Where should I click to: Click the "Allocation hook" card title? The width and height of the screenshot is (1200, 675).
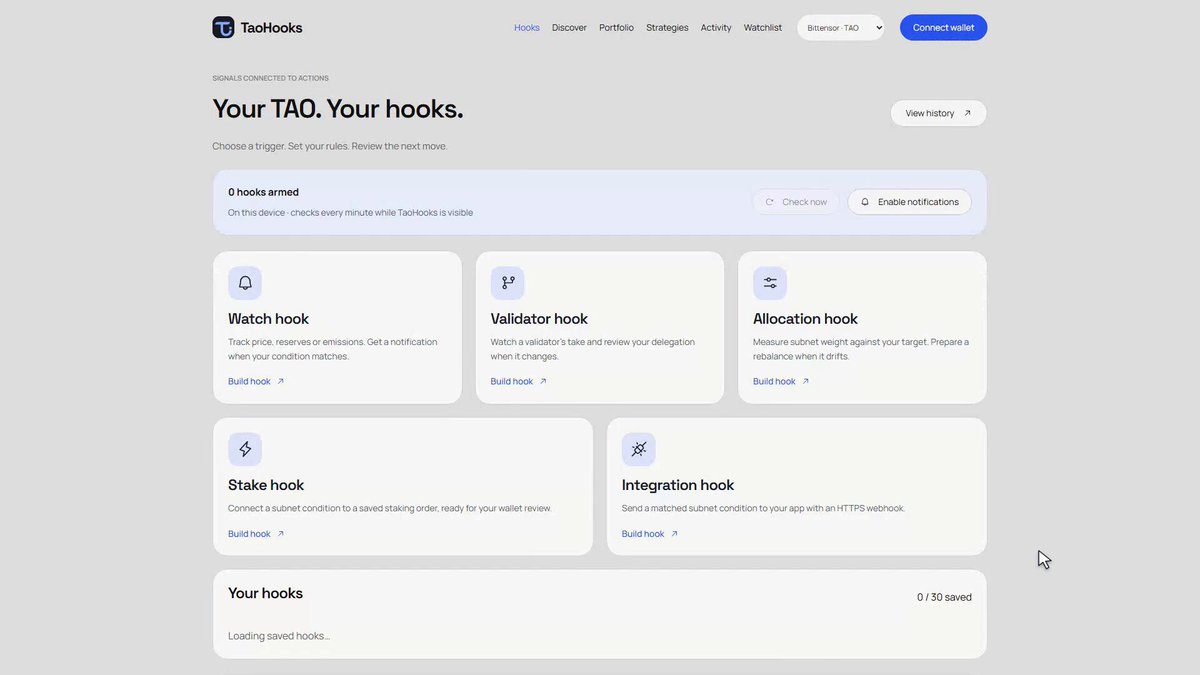805,319
